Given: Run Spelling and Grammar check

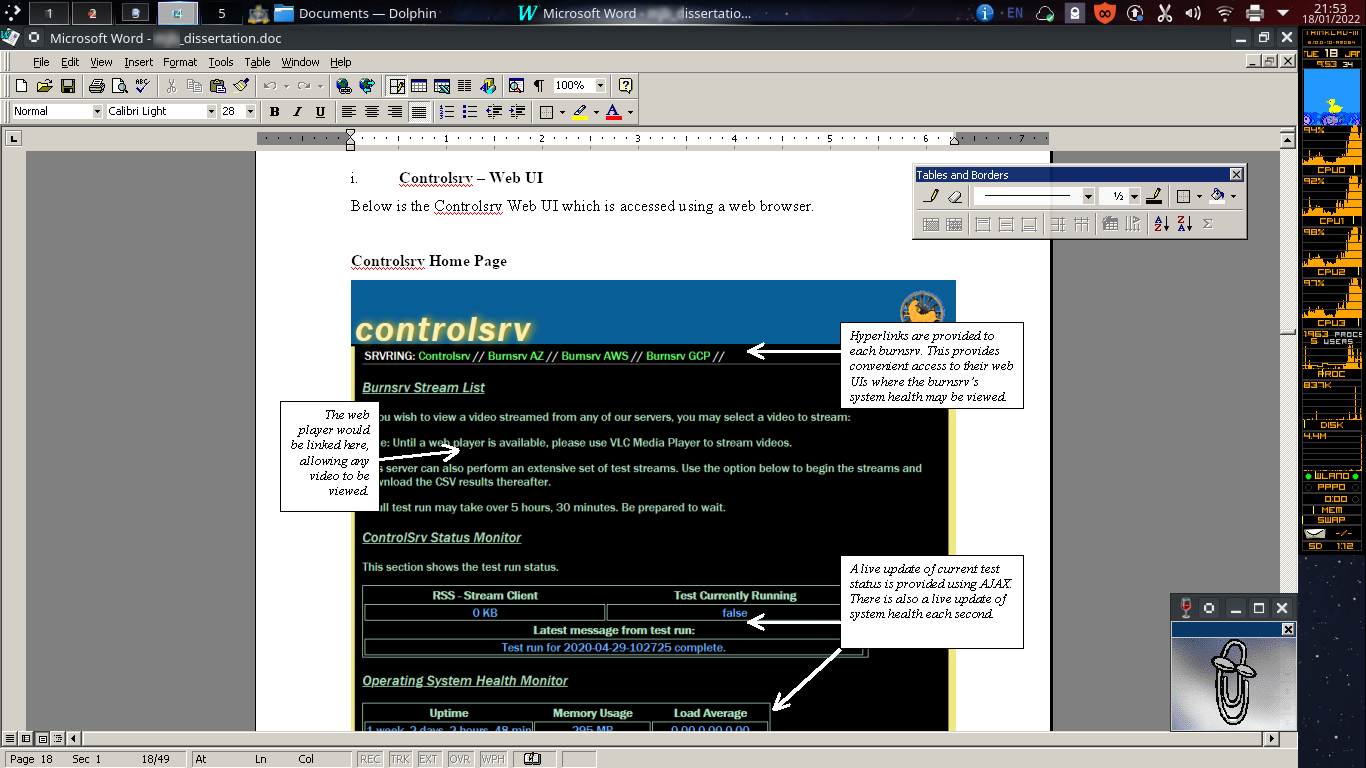Looking at the screenshot, I should pyautogui.click(x=142, y=86).
